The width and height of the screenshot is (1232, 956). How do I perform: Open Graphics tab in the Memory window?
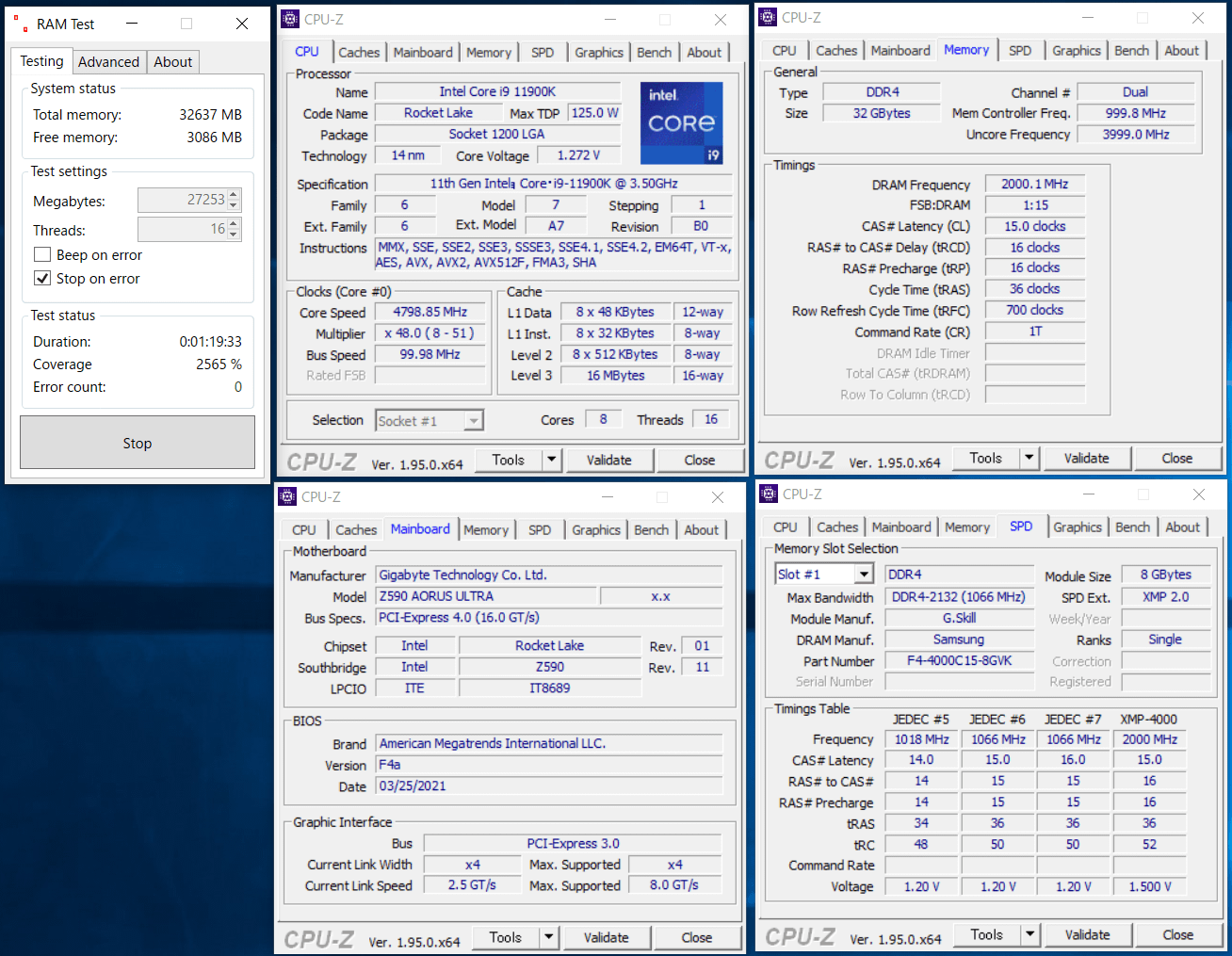point(1076,51)
